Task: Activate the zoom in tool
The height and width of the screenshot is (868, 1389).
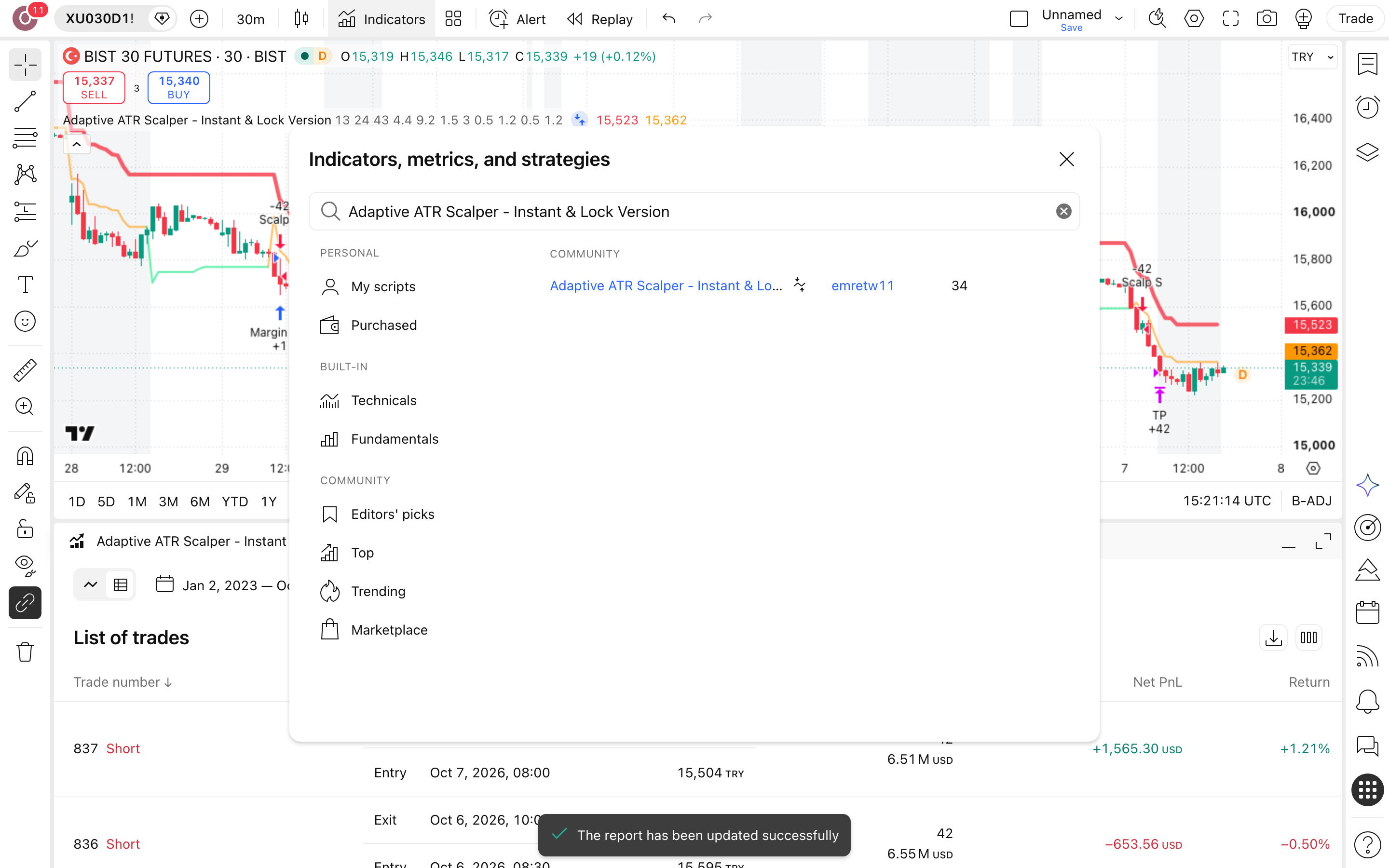Action: [x=25, y=407]
